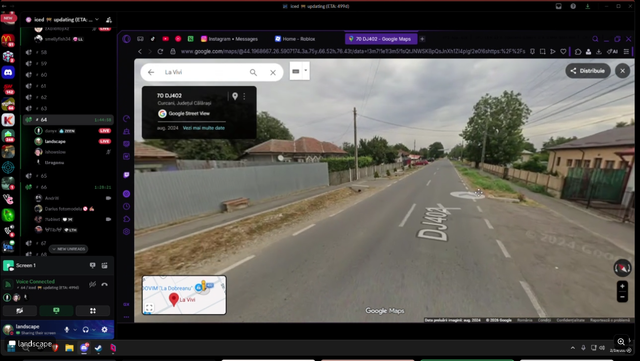Open the Home - Roblox tab
The width and height of the screenshot is (640, 361).
coord(295,39)
